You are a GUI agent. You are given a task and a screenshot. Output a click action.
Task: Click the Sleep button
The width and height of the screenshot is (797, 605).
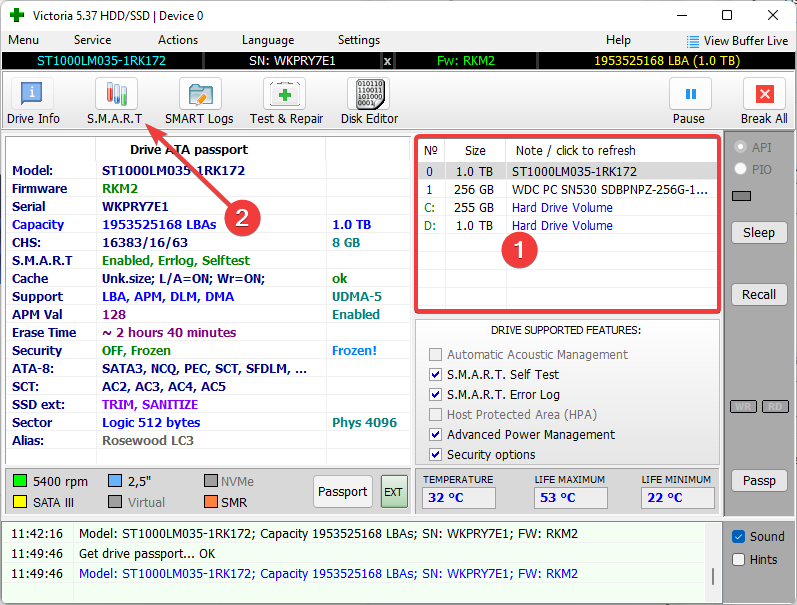click(x=759, y=233)
